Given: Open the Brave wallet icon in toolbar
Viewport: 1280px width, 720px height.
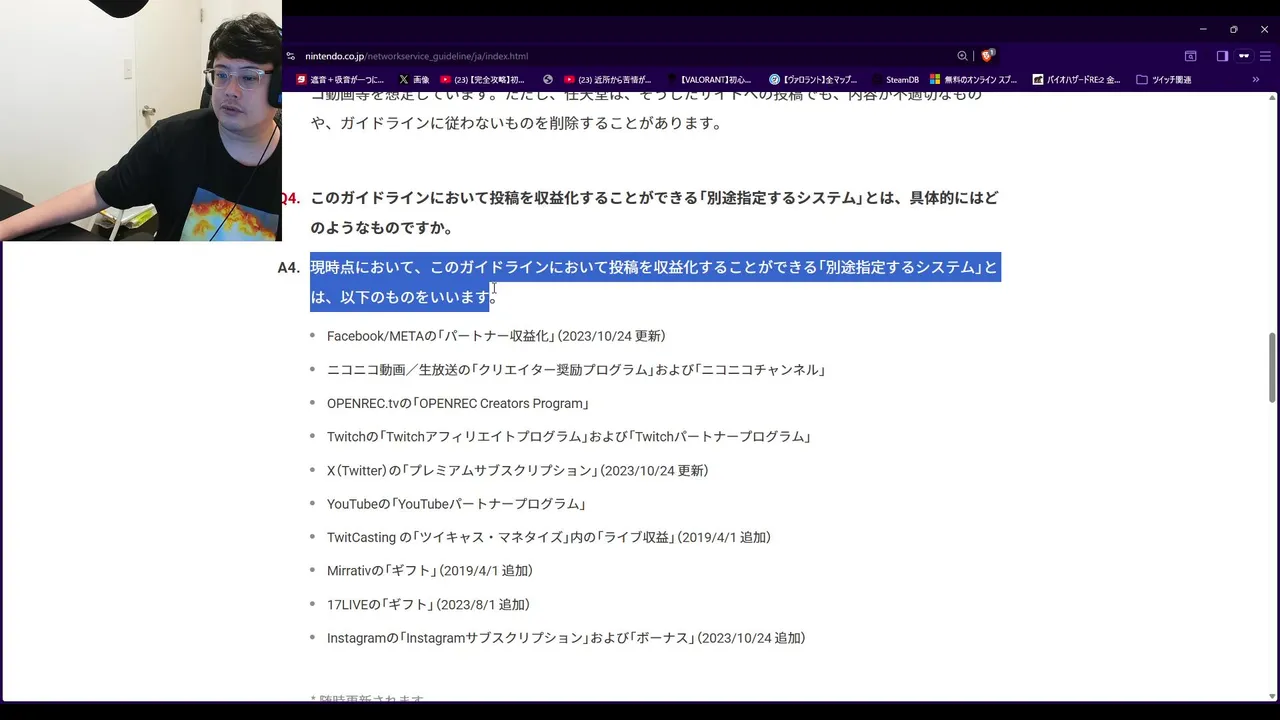Looking at the screenshot, I should (1244, 56).
